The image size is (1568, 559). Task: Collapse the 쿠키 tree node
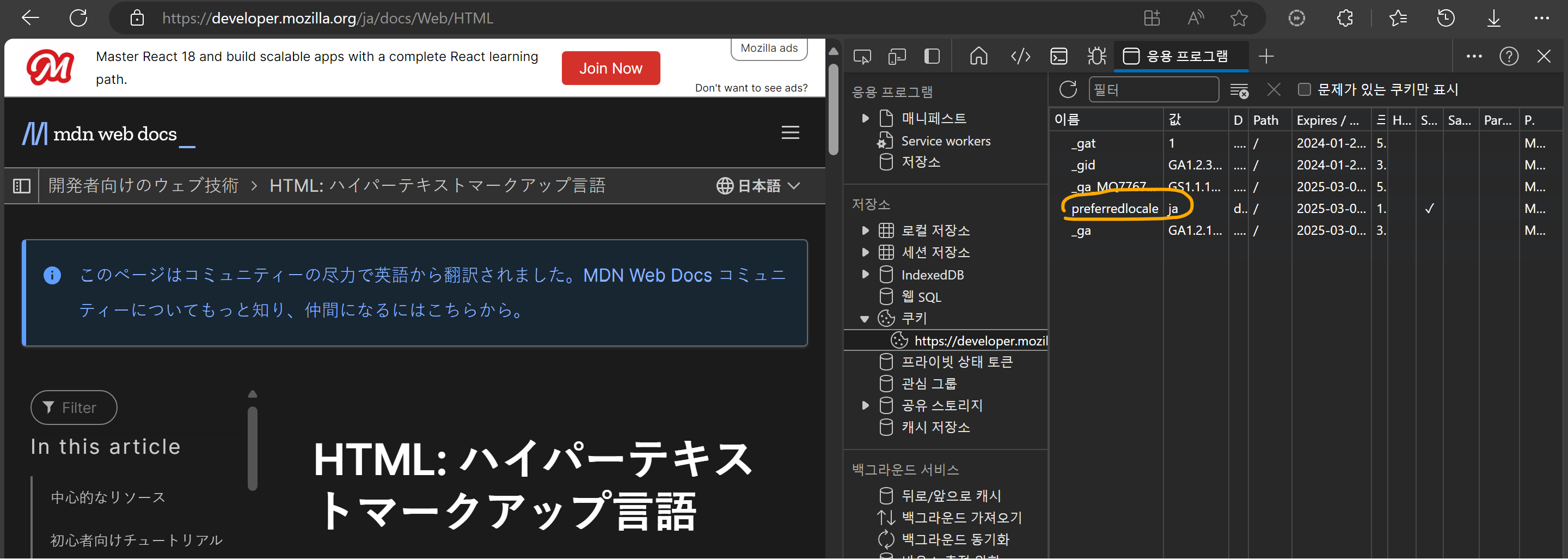865,319
